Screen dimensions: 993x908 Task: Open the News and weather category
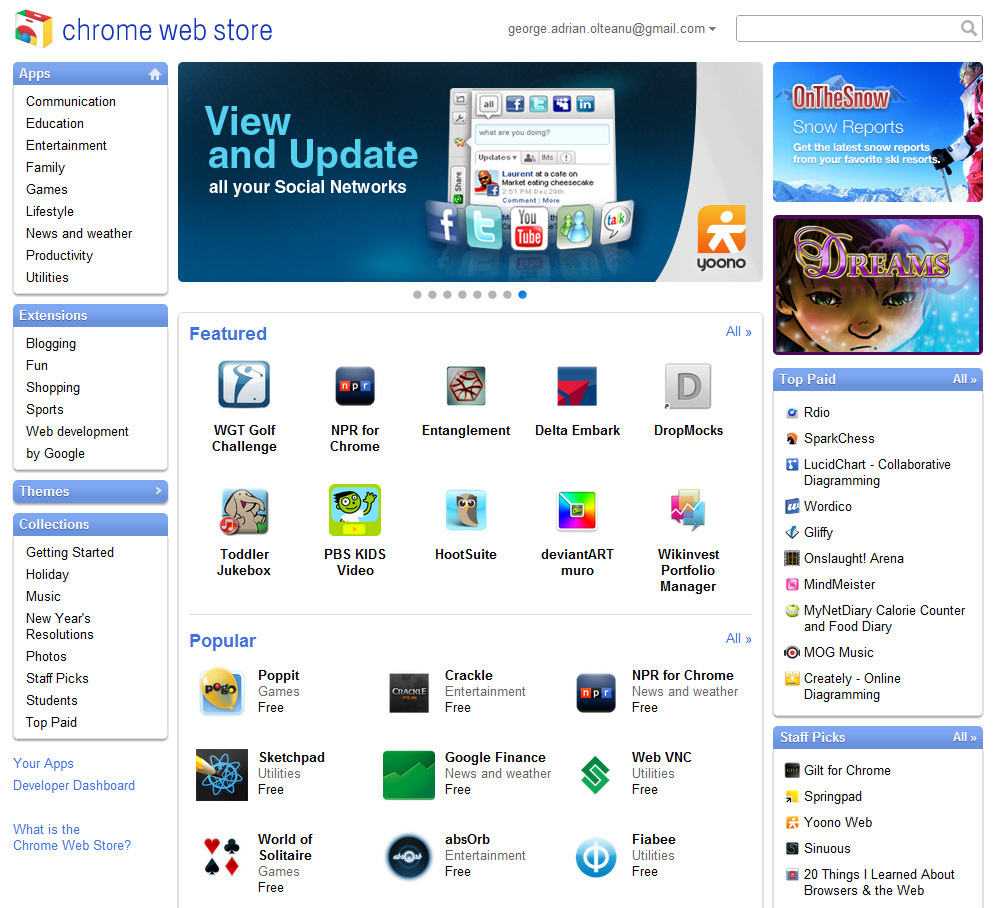pyautogui.click(x=79, y=234)
